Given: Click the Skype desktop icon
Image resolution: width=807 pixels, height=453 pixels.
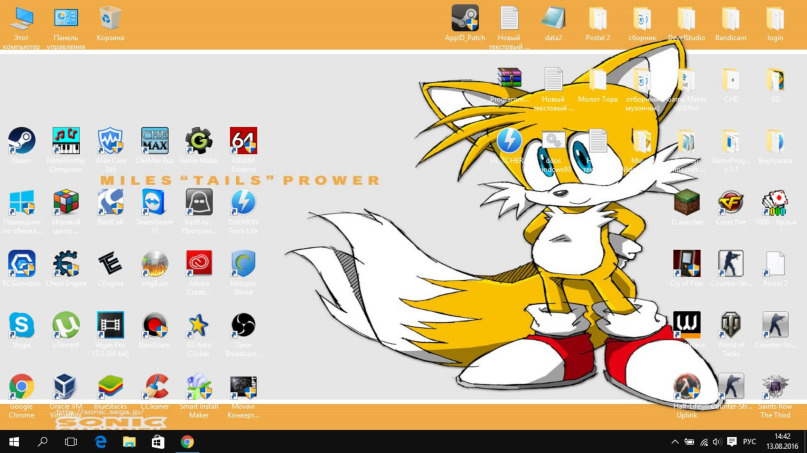Looking at the screenshot, I should [21, 325].
